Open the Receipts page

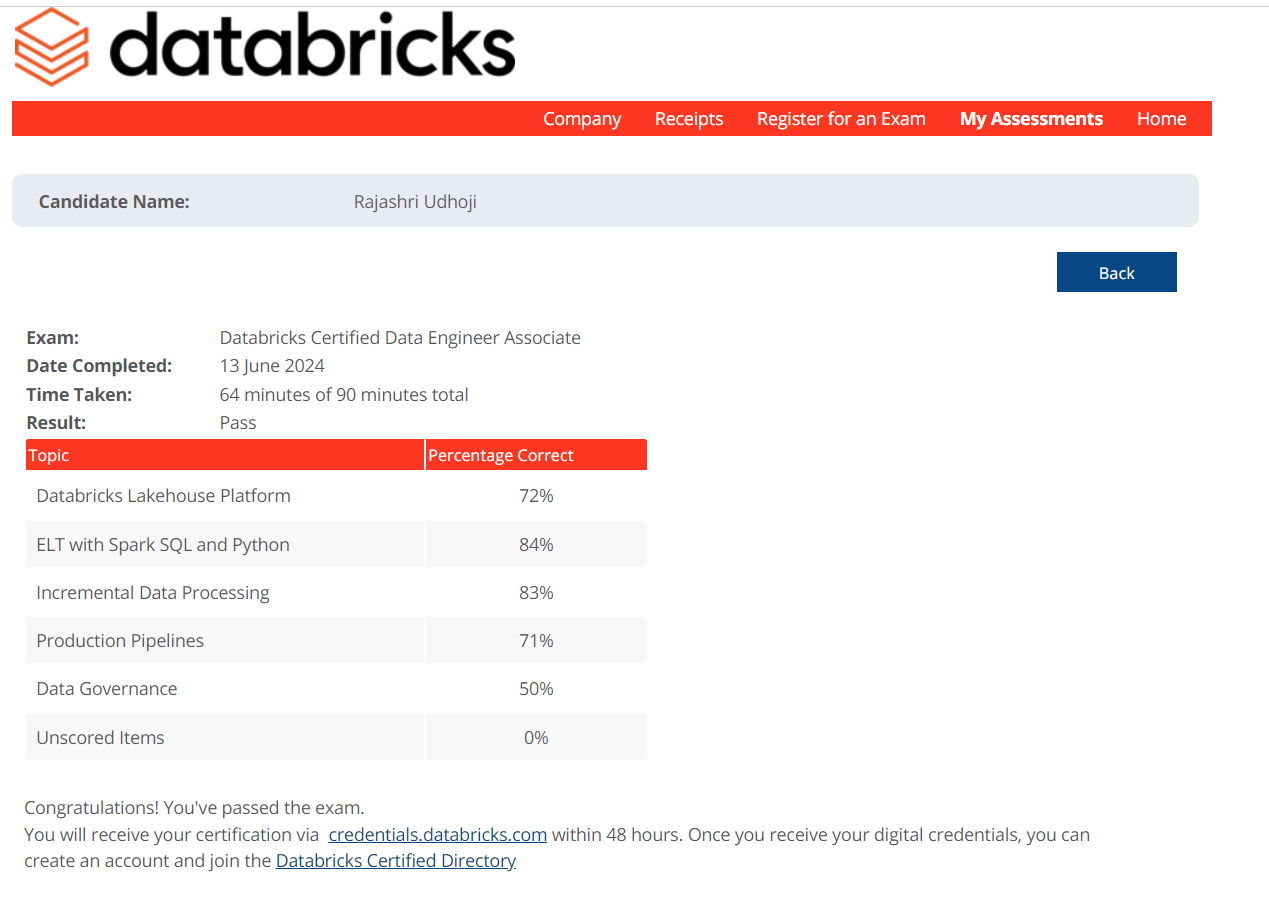pos(688,118)
